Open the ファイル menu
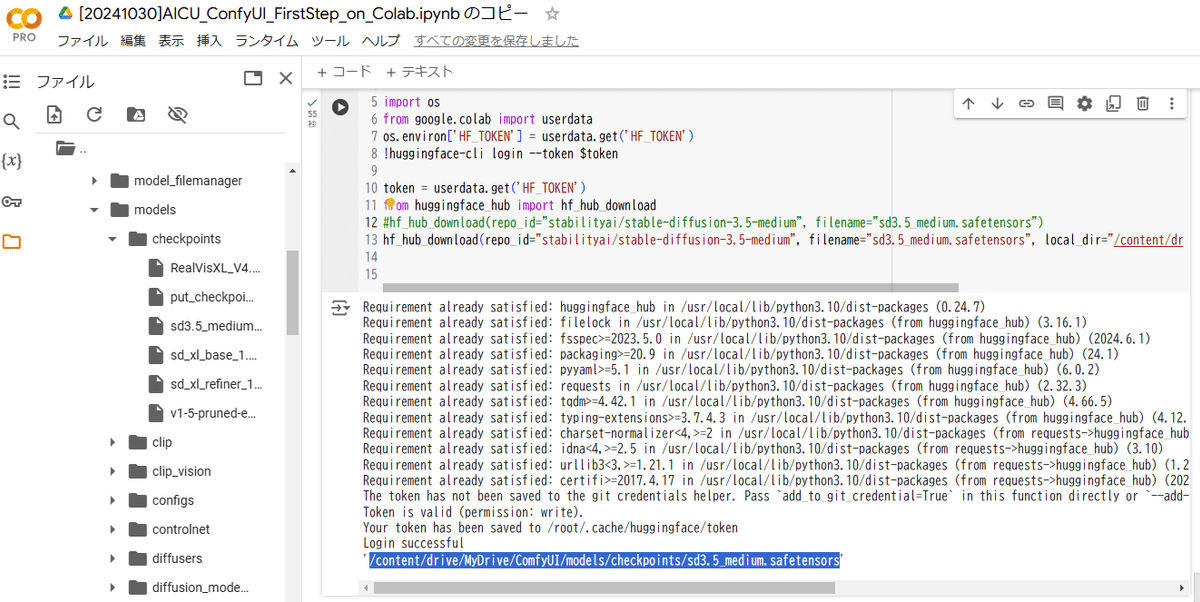1200x602 pixels. (82, 41)
